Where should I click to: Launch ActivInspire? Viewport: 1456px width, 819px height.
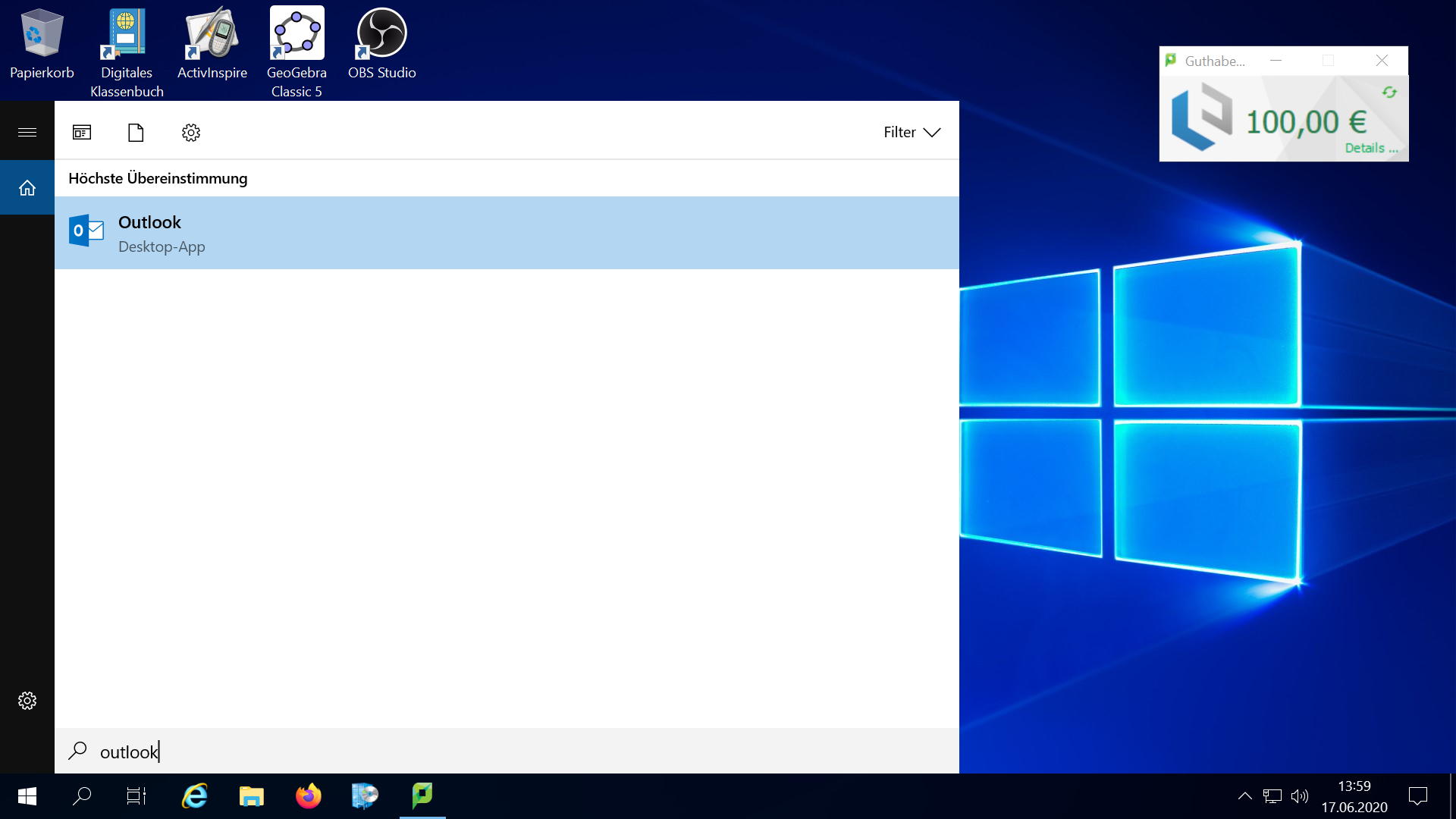tap(211, 34)
